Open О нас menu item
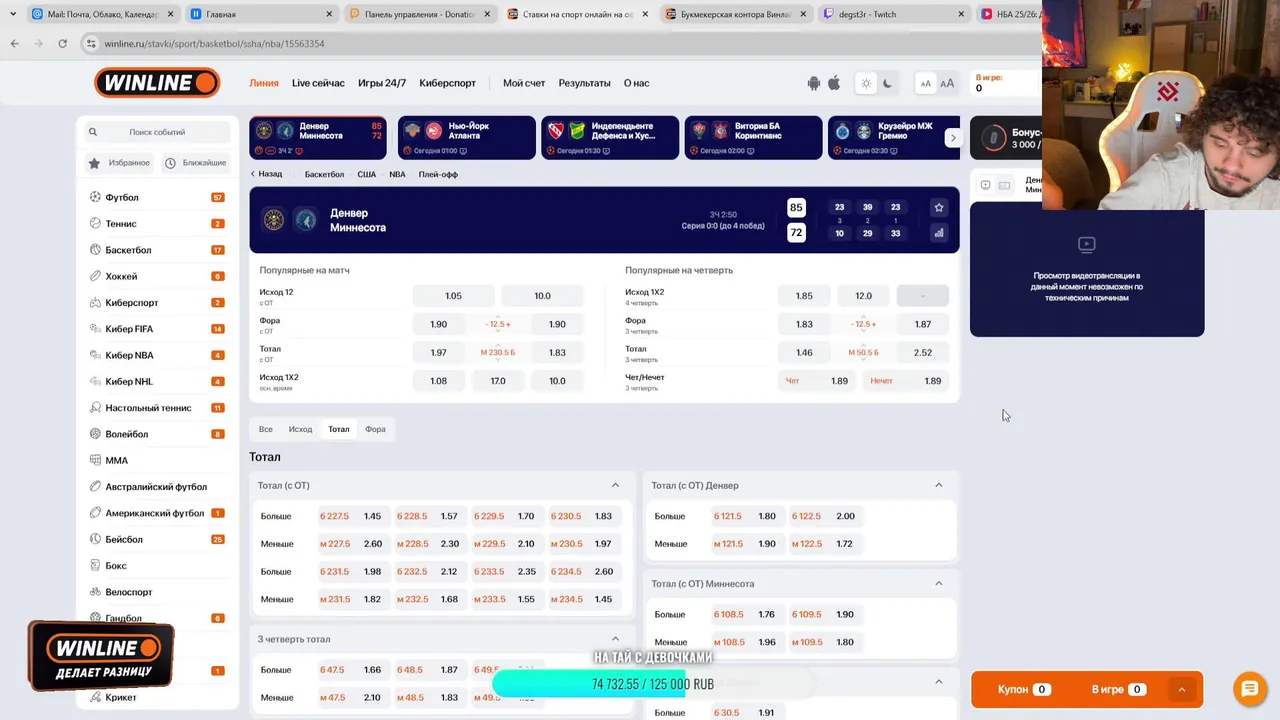 636,83
